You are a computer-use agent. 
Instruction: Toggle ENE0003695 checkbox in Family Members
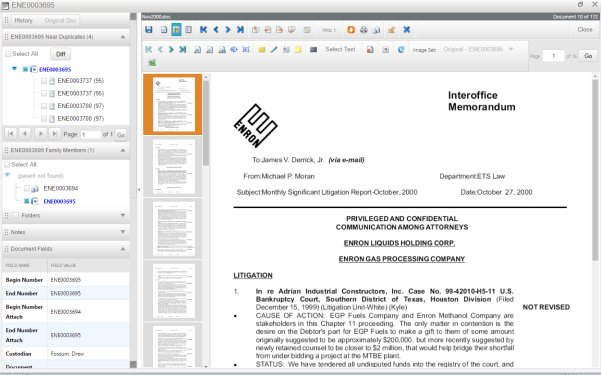coord(26,201)
